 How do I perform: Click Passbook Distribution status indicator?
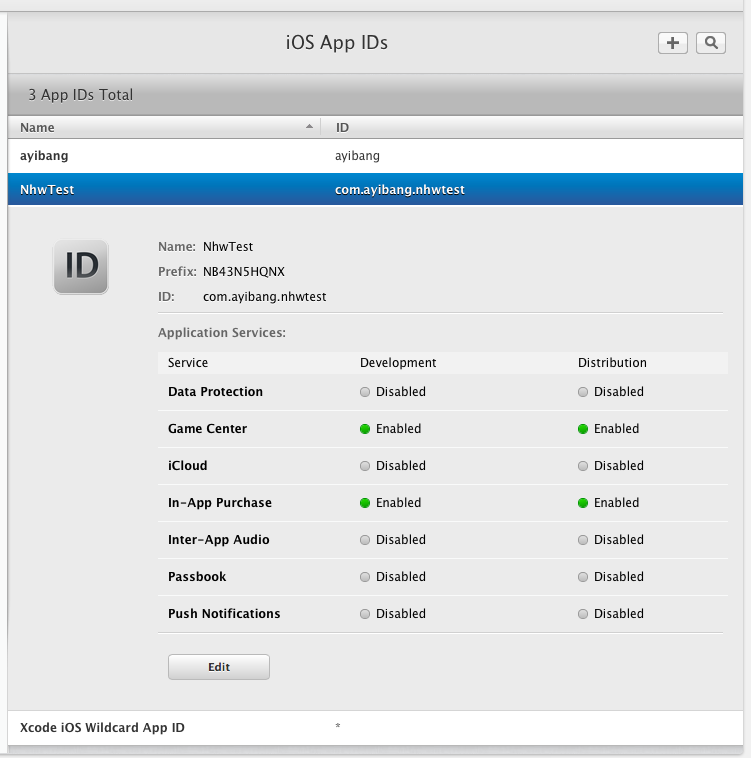tap(583, 577)
